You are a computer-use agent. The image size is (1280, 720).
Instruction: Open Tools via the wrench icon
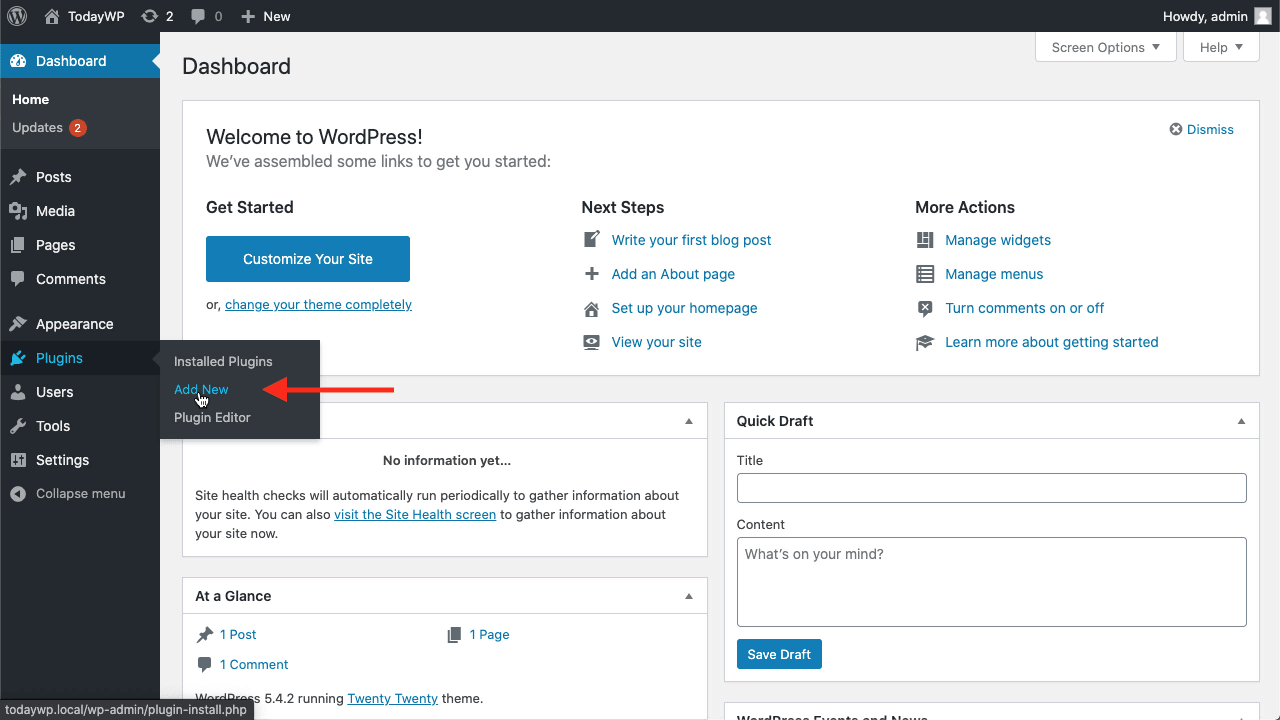coord(18,426)
